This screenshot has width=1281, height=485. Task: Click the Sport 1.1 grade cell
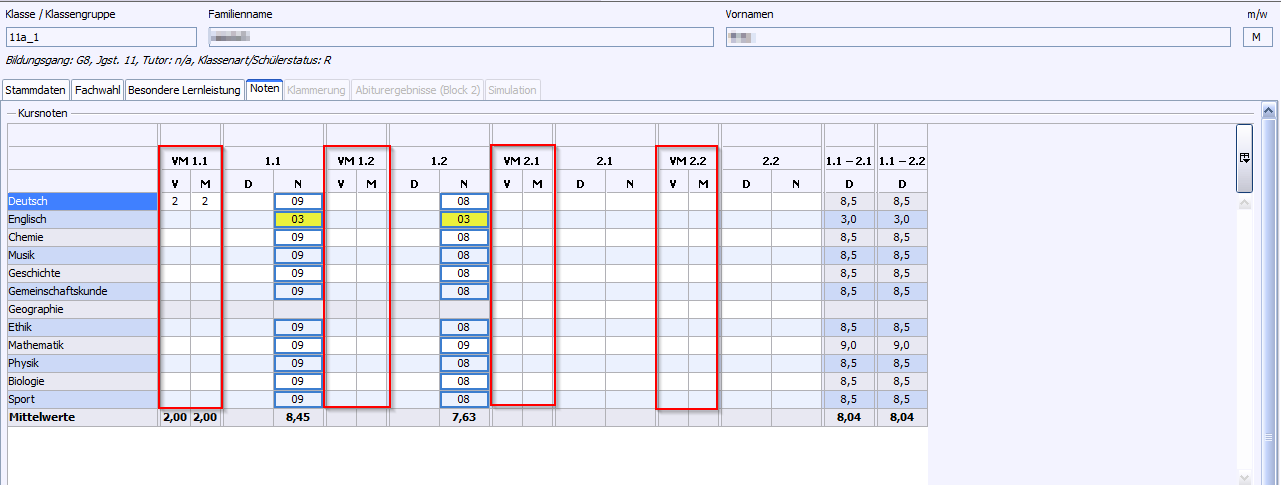[298, 399]
